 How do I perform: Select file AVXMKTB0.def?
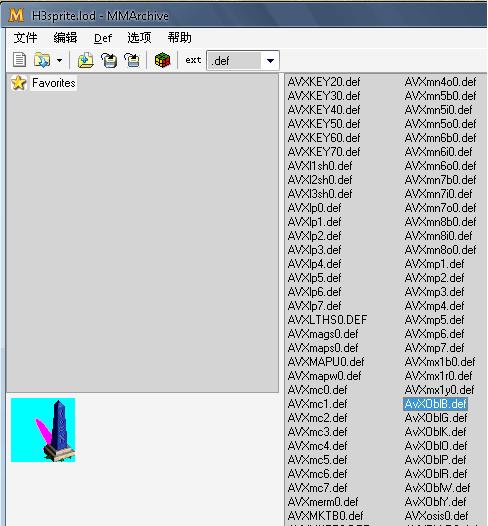pos(325,516)
